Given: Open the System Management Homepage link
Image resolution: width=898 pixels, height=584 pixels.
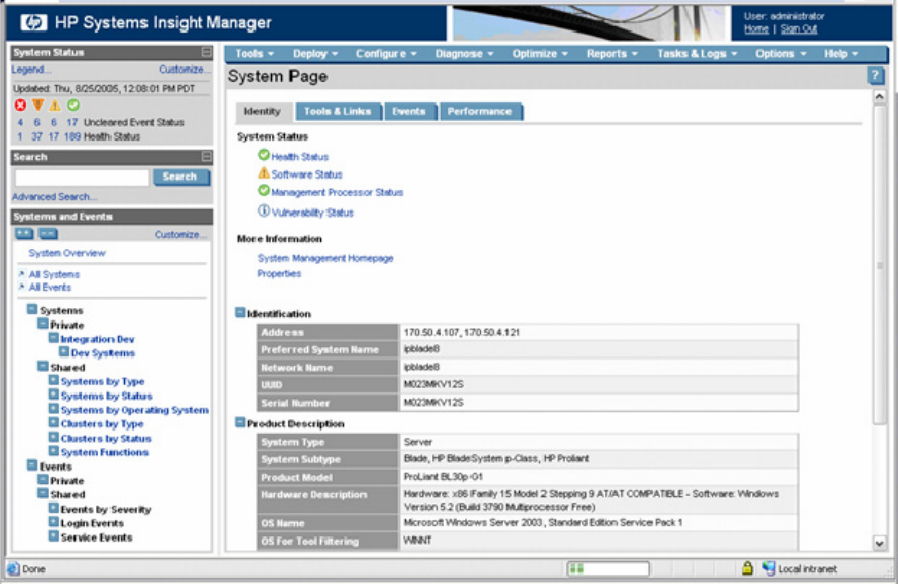Looking at the screenshot, I should pos(325,258).
